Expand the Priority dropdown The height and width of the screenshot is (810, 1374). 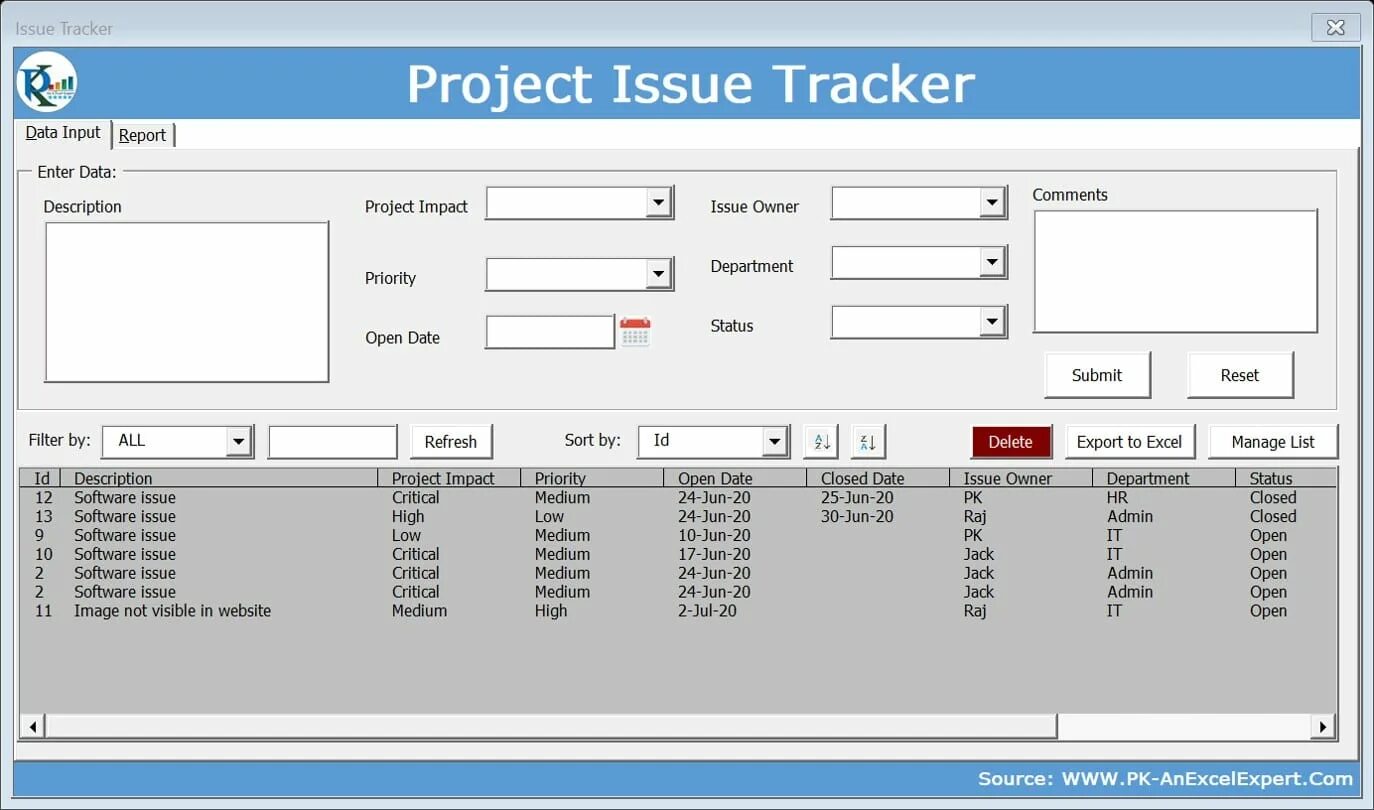tap(658, 274)
